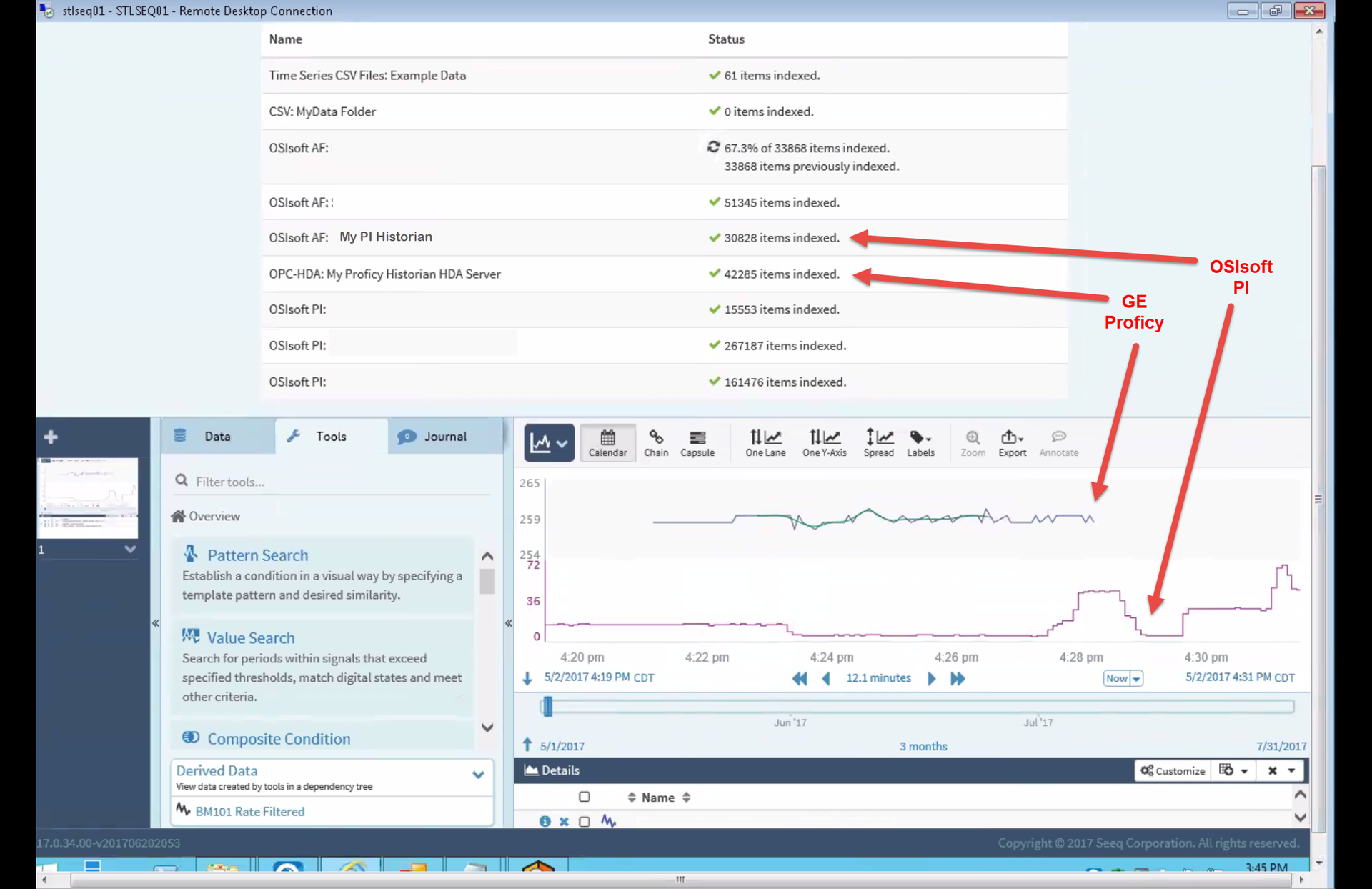Click the Chain view icon

[655, 442]
